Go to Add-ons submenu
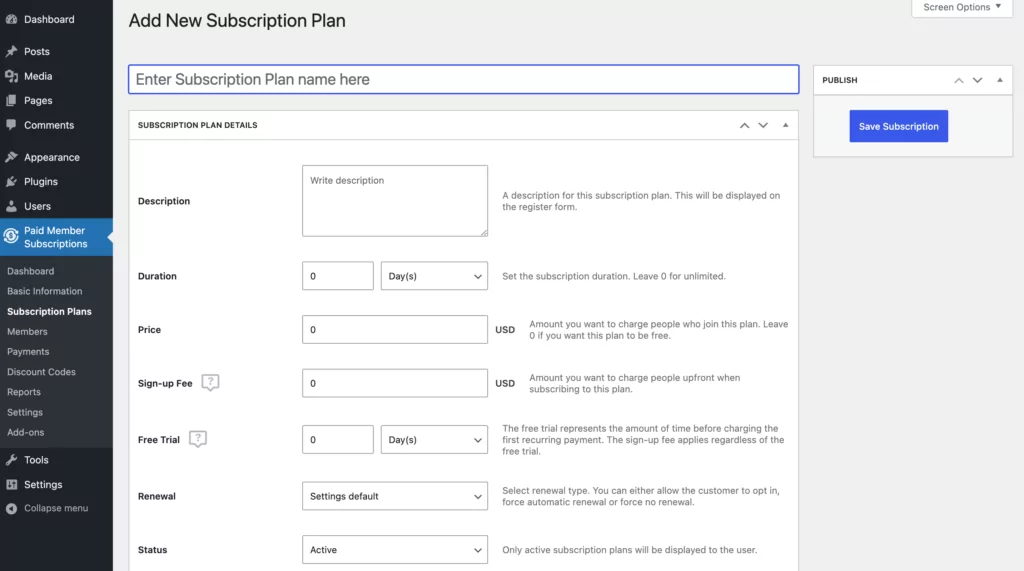1024x571 pixels. [x=25, y=432]
